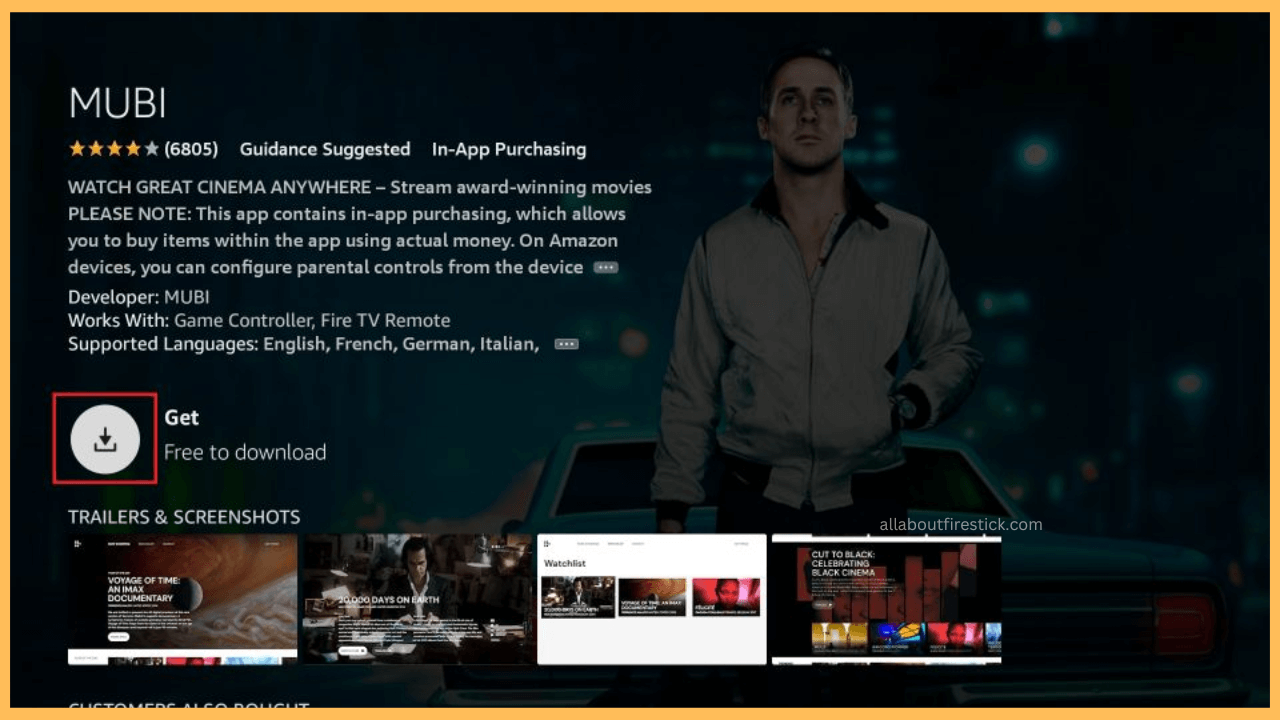Expand Supported Languages via the ellipsis
This screenshot has height=720, width=1280.
coord(565,343)
